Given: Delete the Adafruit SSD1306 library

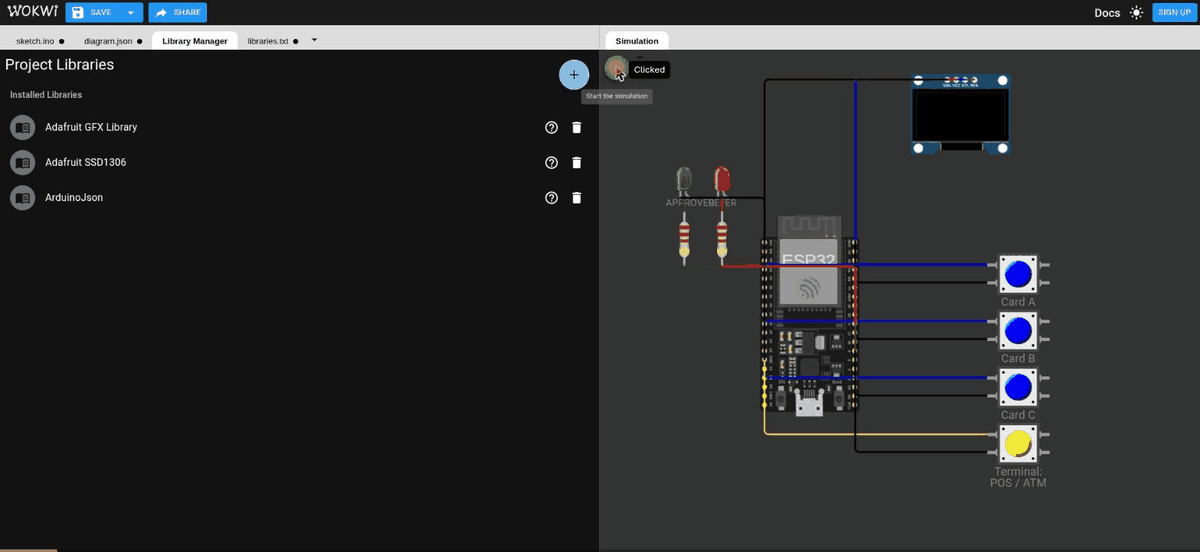Looking at the screenshot, I should point(576,163).
